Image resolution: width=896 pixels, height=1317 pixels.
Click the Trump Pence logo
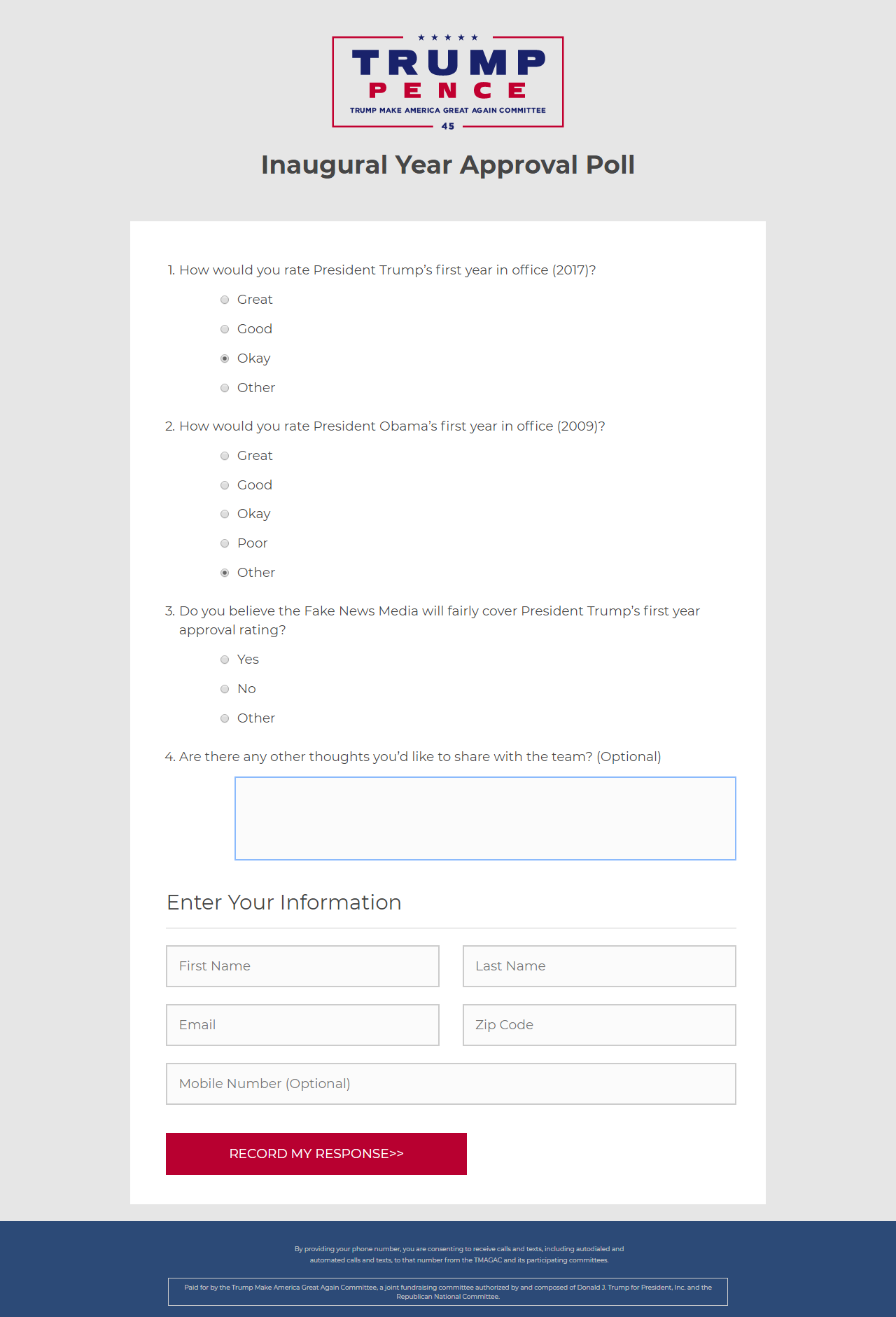click(x=447, y=82)
